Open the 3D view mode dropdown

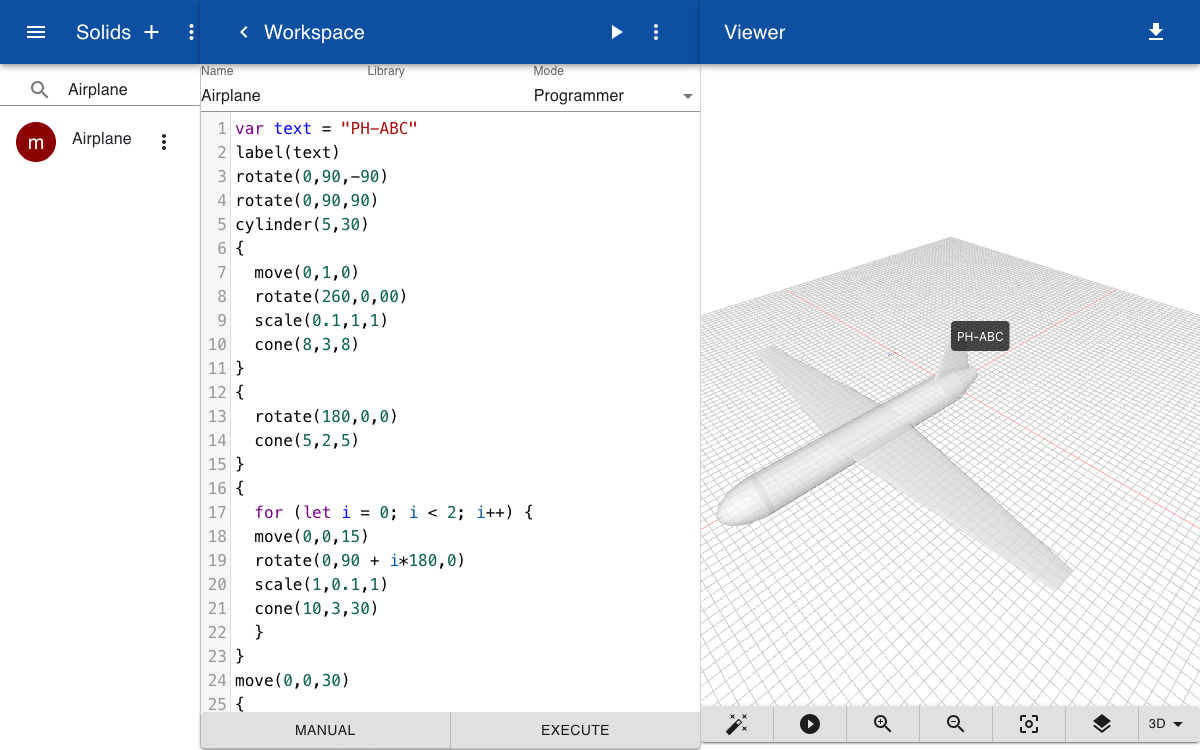pos(1166,724)
